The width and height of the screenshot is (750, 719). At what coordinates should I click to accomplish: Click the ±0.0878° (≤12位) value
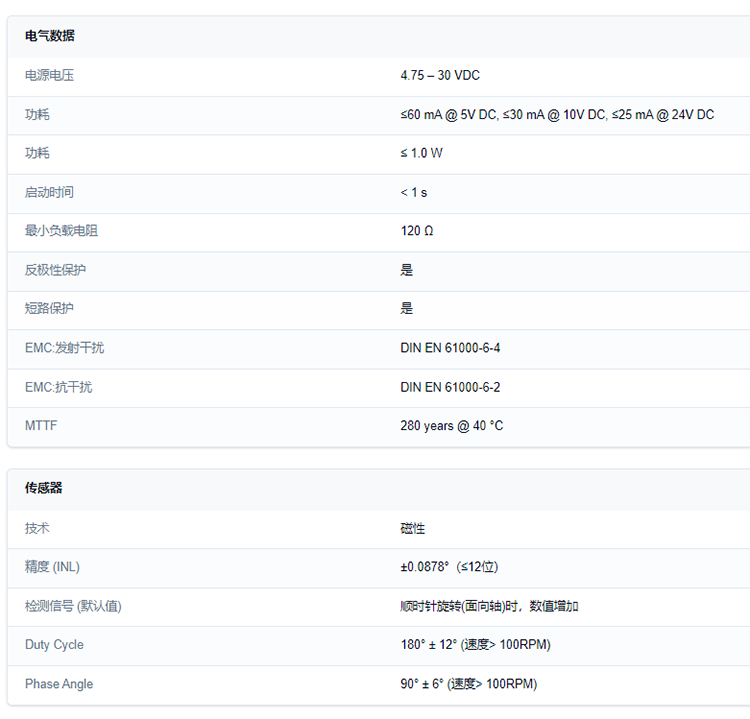click(x=450, y=567)
